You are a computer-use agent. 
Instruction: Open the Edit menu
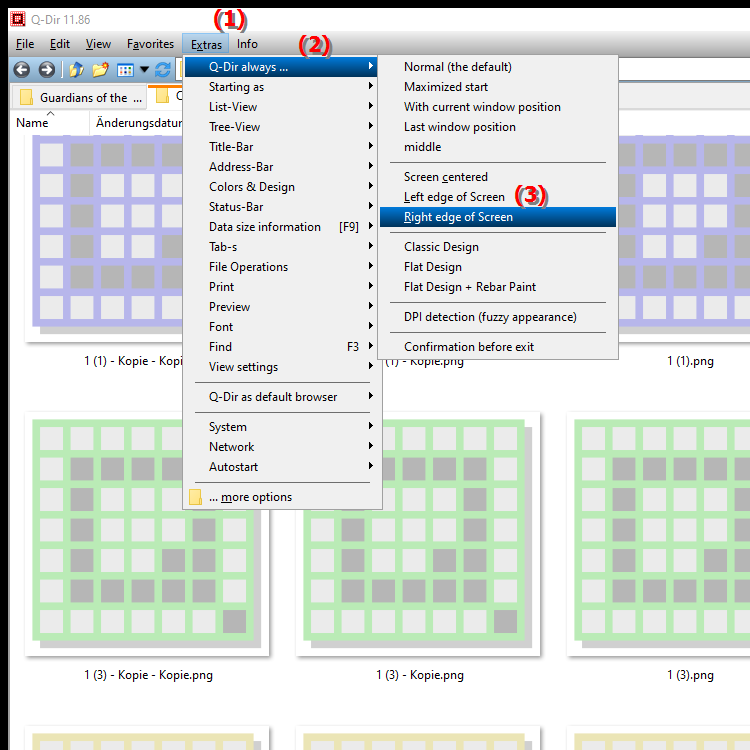pos(60,44)
